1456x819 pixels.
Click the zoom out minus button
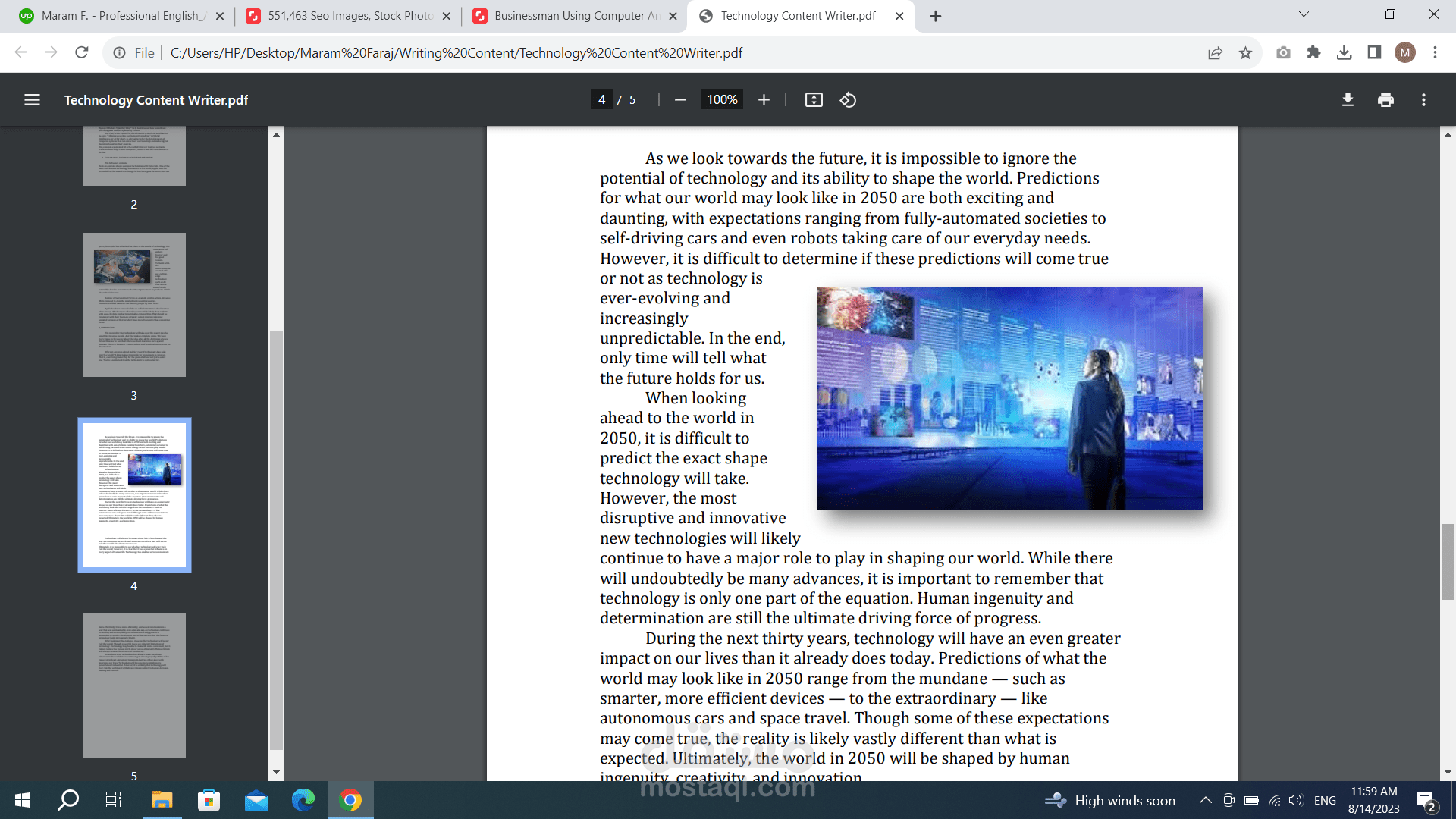pos(680,100)
